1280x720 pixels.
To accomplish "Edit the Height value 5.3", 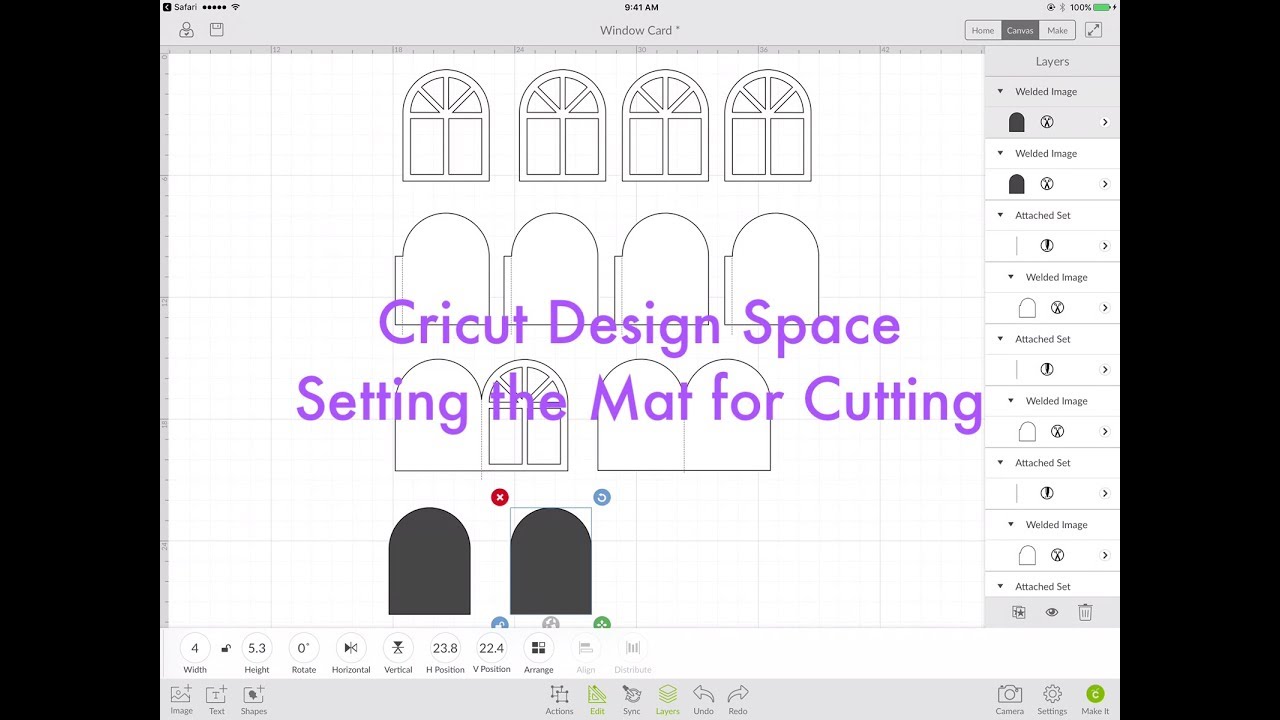I will pos(257,648).
